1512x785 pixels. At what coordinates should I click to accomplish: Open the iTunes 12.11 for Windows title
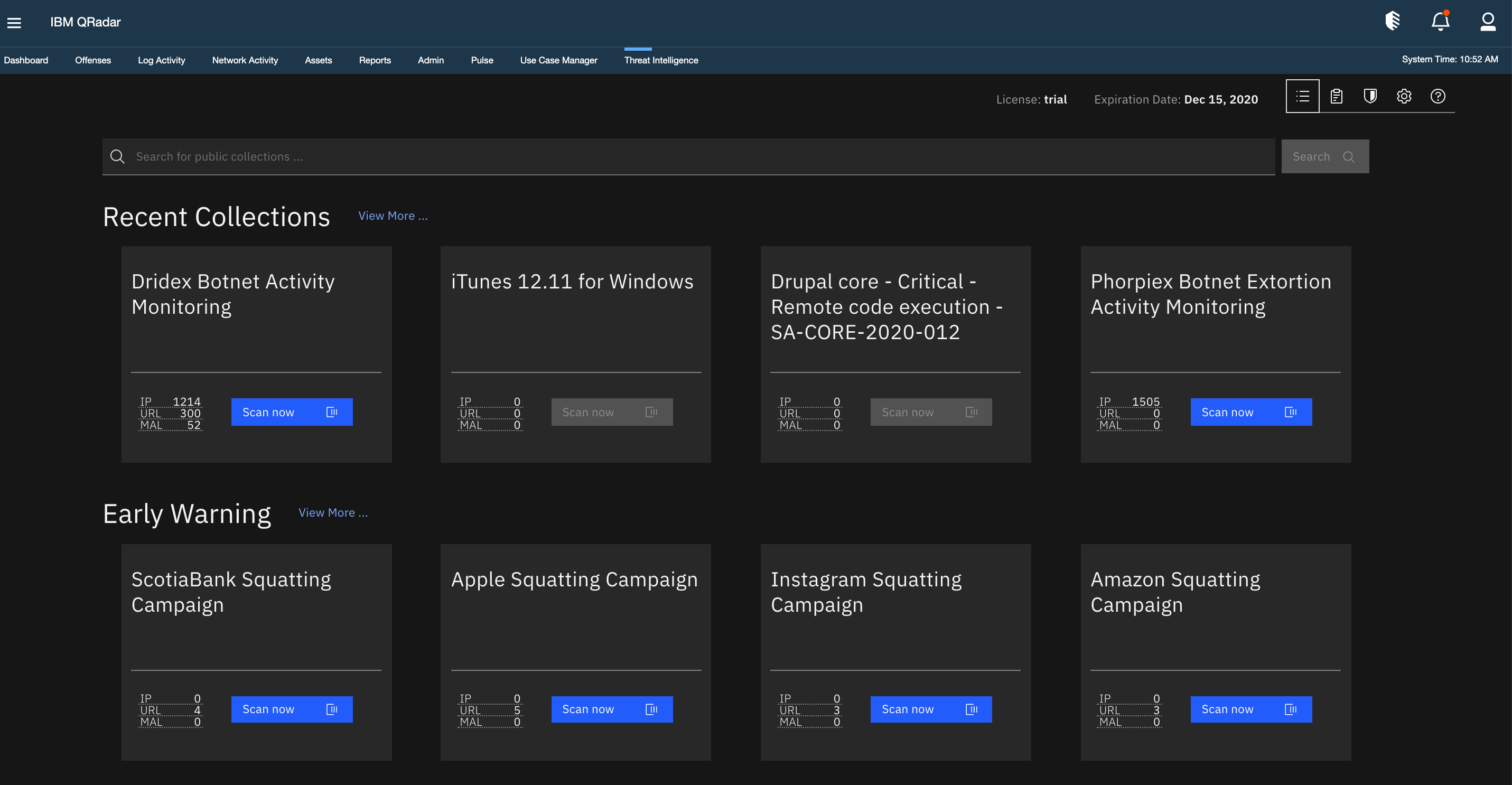point(572,282)
